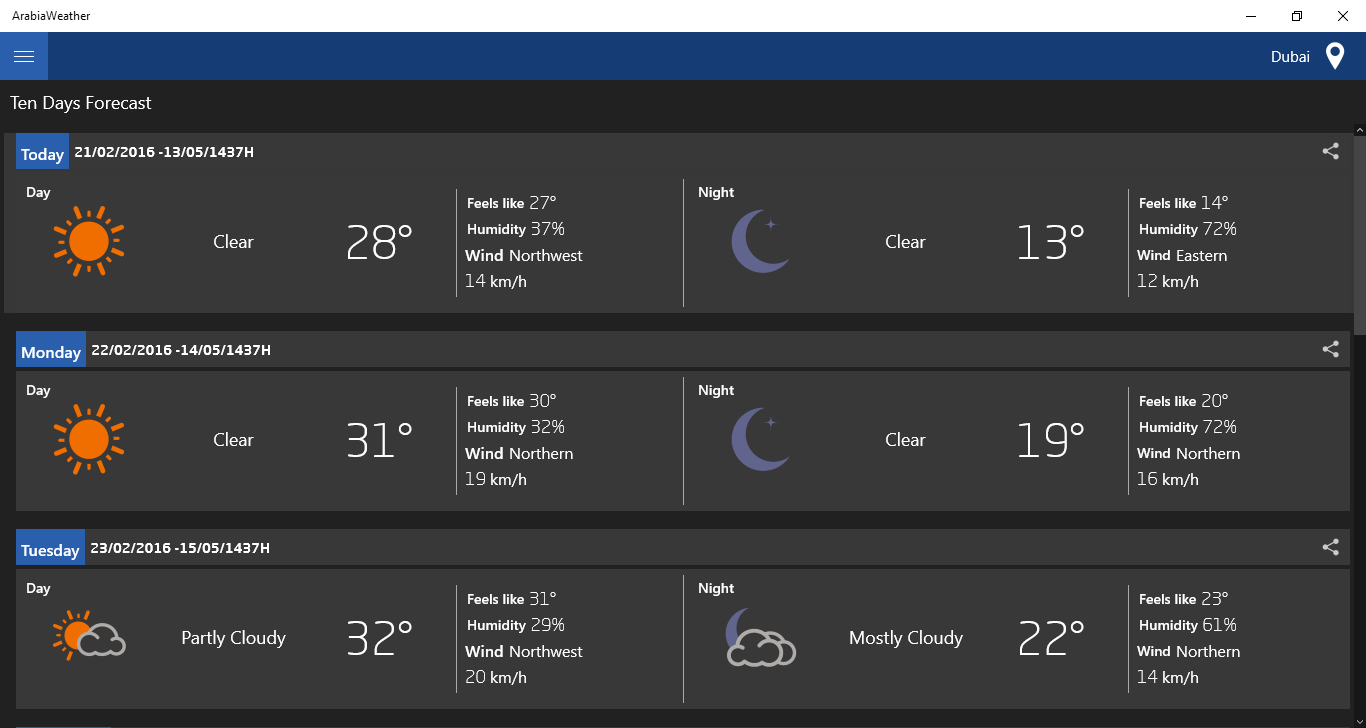This screenshot has width=1366, height=728.
Task: Click the scrollbar up arrow
Action: [1360, 130]
